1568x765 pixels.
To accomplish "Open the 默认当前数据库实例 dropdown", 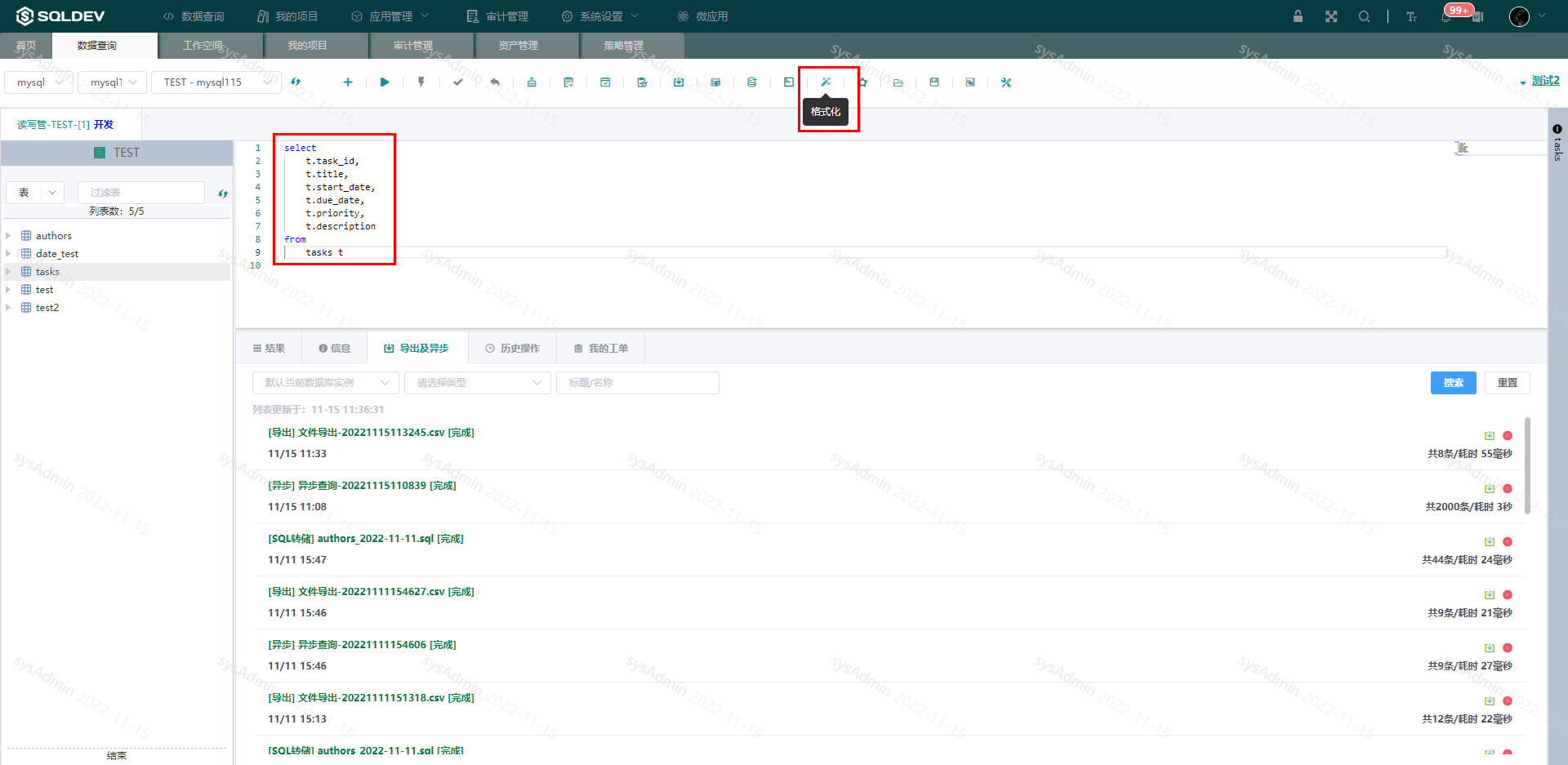I will (326, 383).
